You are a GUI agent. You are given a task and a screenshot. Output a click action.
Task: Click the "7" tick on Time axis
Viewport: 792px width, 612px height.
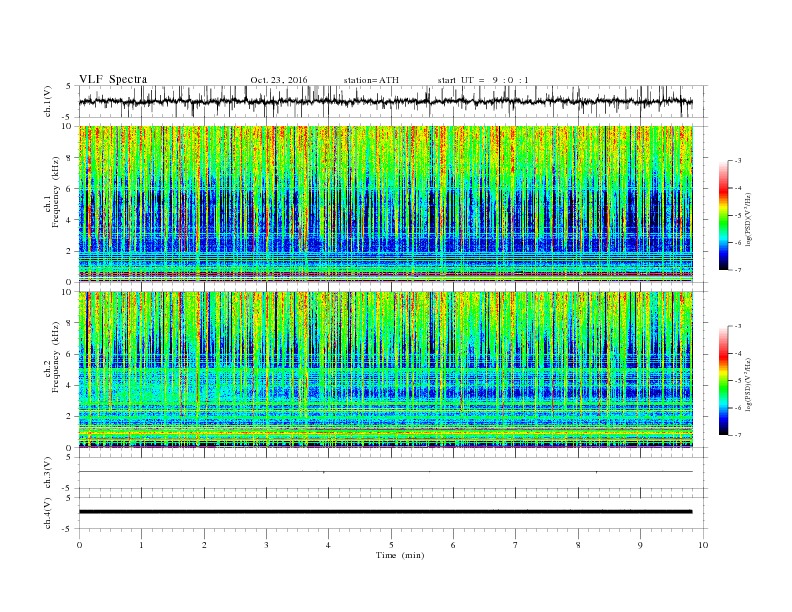pos(516,545)
